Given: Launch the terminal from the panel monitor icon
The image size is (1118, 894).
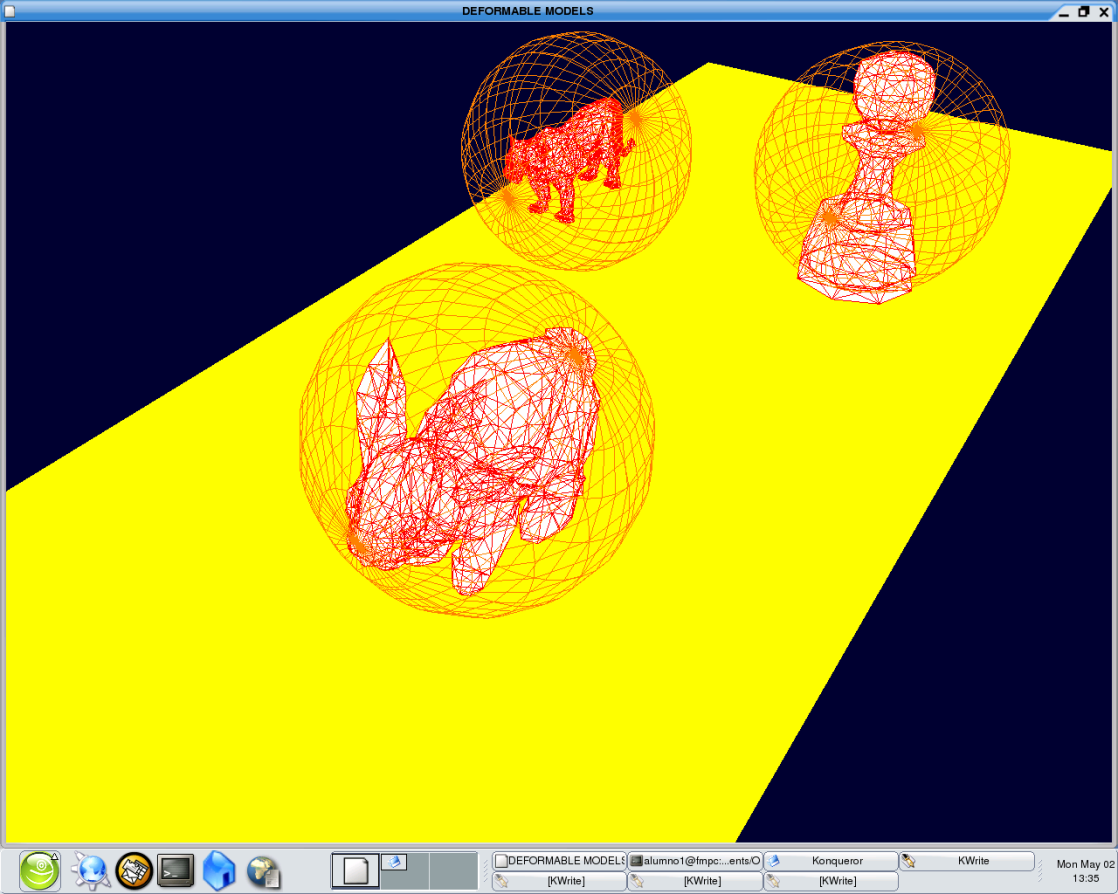Looking at the screenshot, I should (x=176, y=871).
